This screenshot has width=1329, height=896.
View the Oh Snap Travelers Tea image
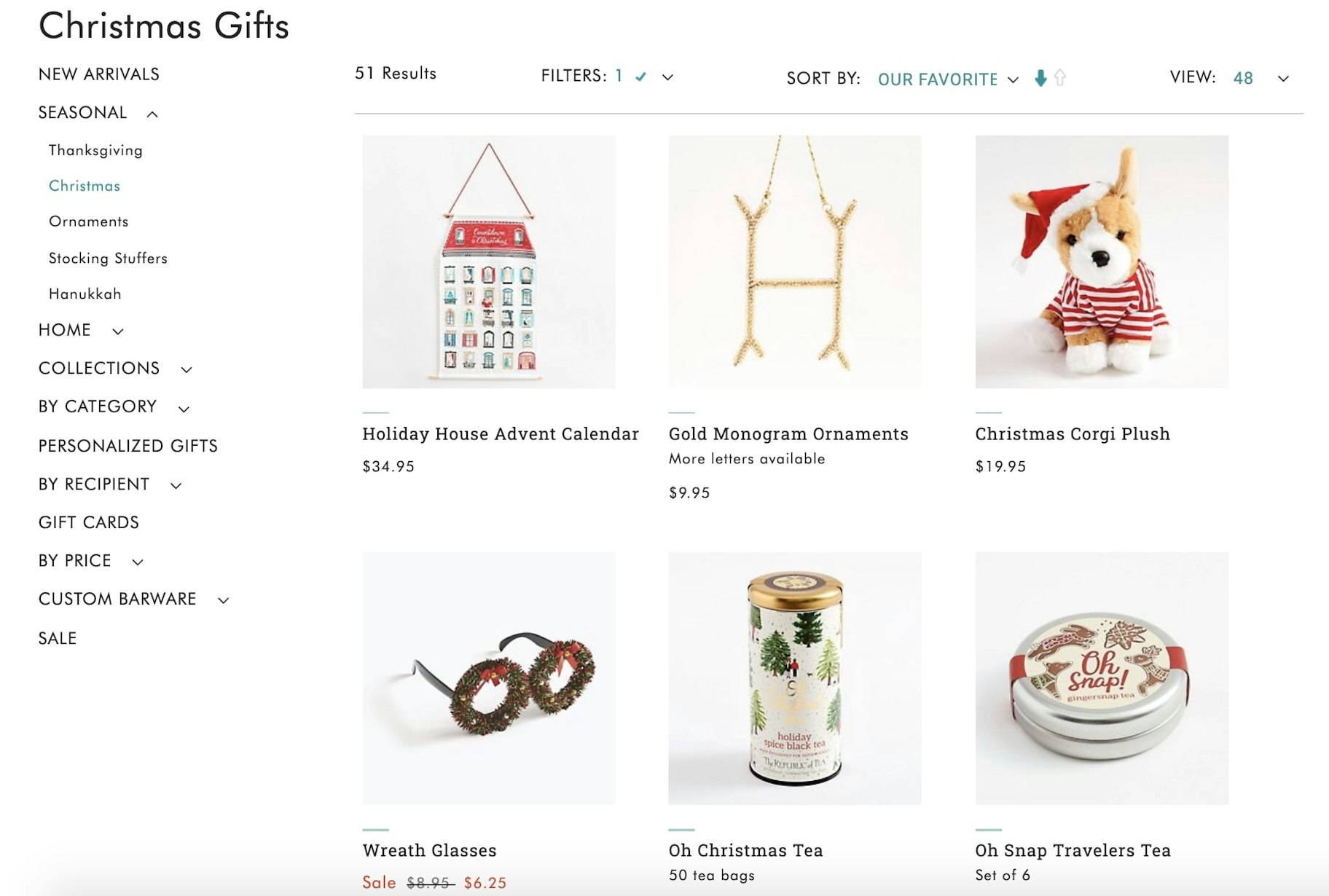tap(1102, 678)
